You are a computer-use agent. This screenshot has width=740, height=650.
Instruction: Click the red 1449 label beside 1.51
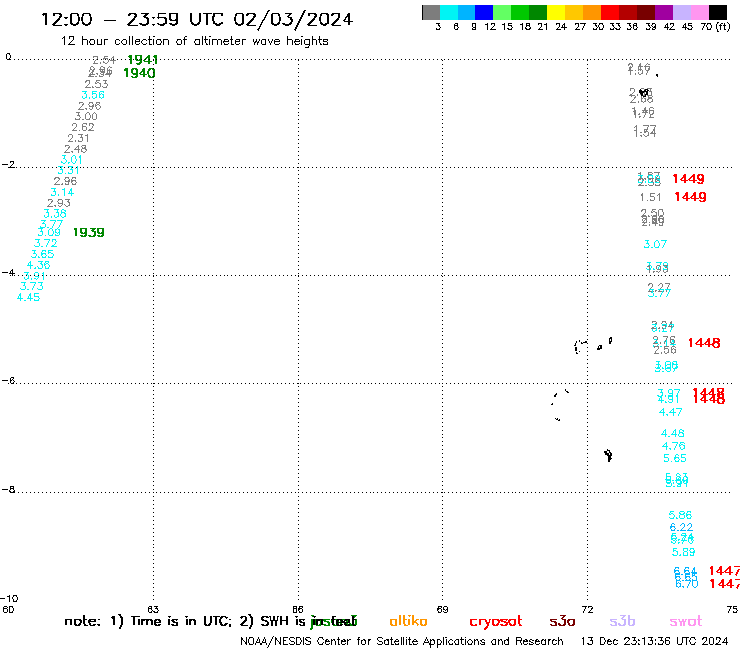click(690, 197)
